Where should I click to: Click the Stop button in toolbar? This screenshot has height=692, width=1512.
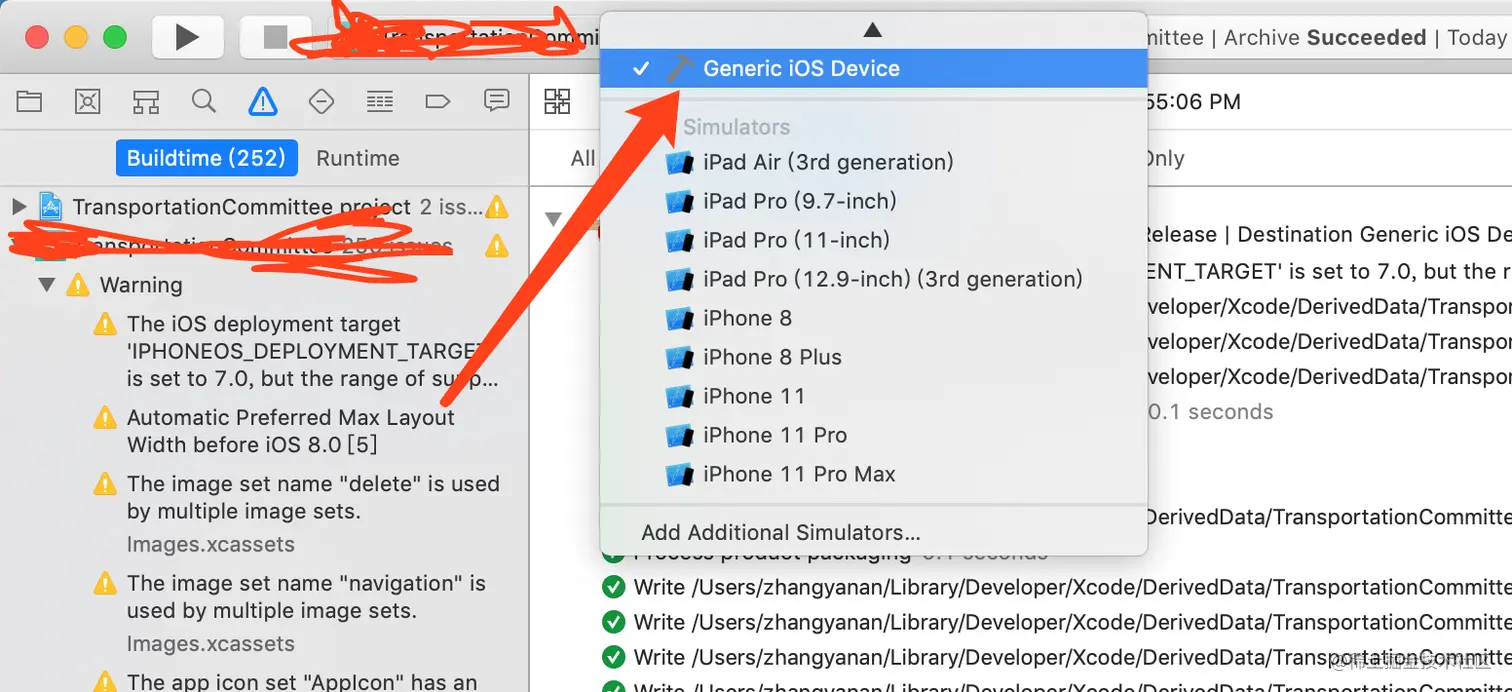[x=274, y=38]
